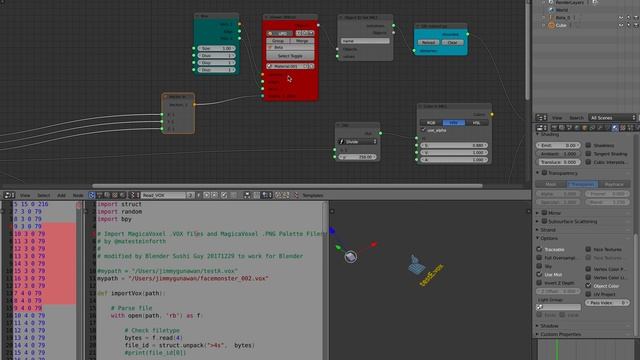Click the 3D manipulator white circle gizmo
640x360 pixels.
tap(351, 257)
